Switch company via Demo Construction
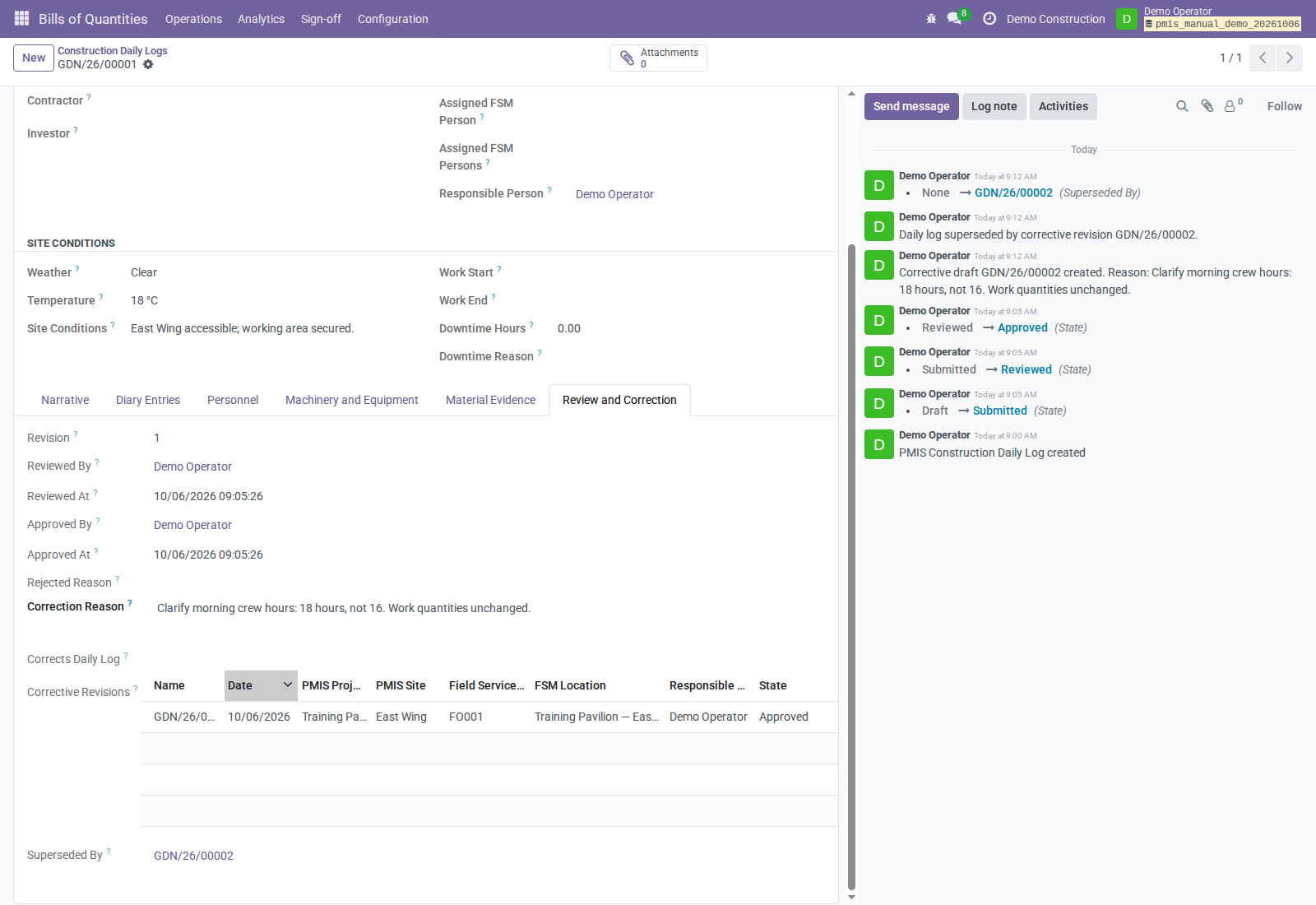The height and width of the screenshot is (905, 1316). (x=1055, y=18)
